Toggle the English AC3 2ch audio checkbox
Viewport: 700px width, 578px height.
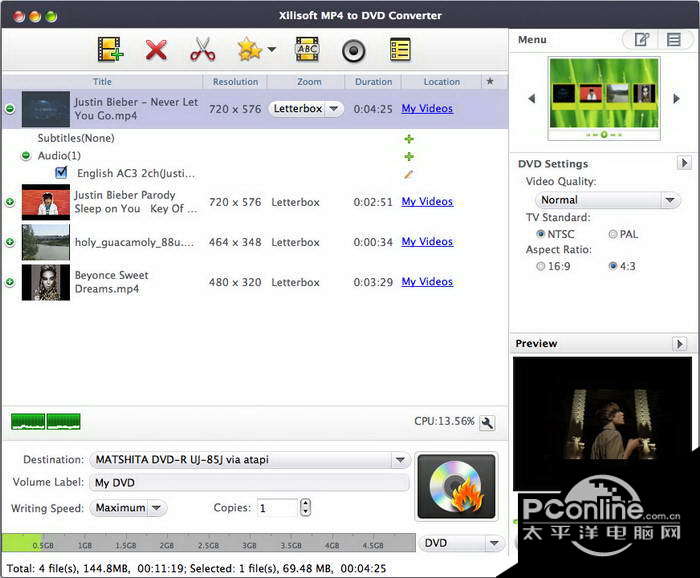pos(61,172)
